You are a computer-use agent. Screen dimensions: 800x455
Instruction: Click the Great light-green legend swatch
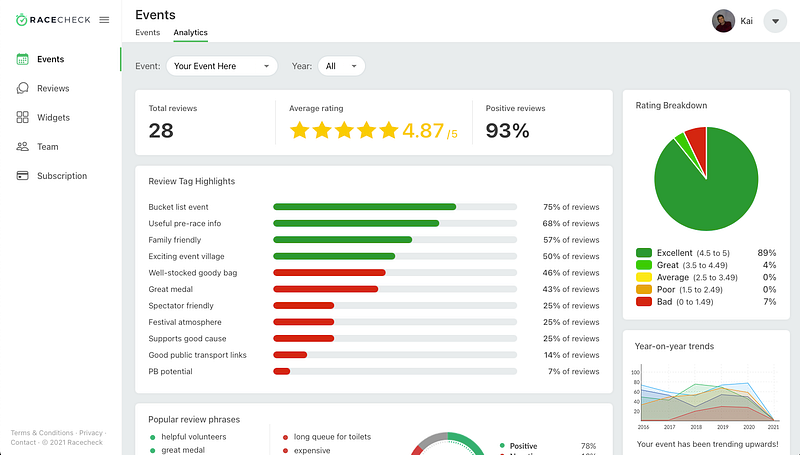click(x=644, y=265)
